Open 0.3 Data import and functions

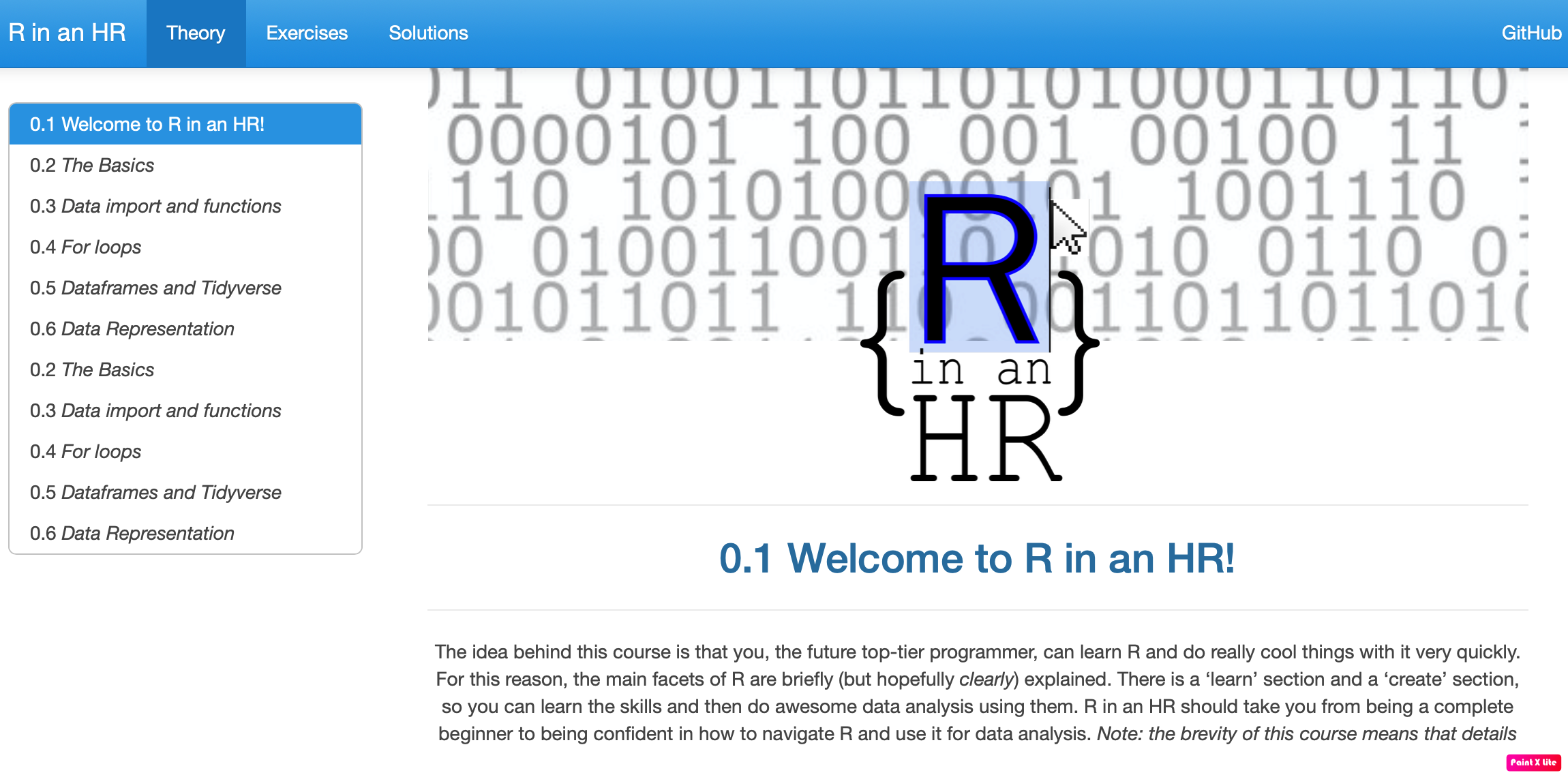(x=155, y=206)
